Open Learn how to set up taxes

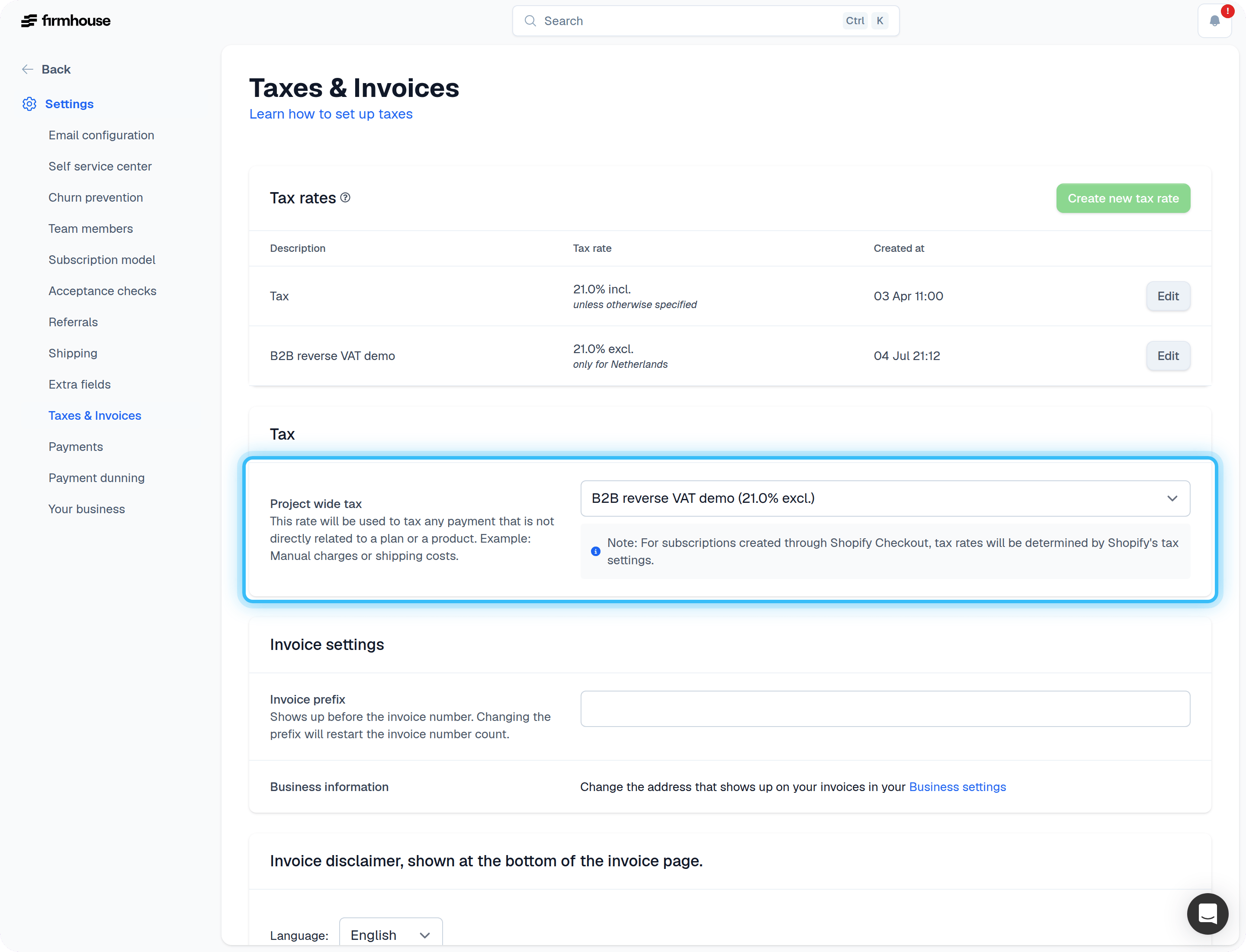point(331,114)
